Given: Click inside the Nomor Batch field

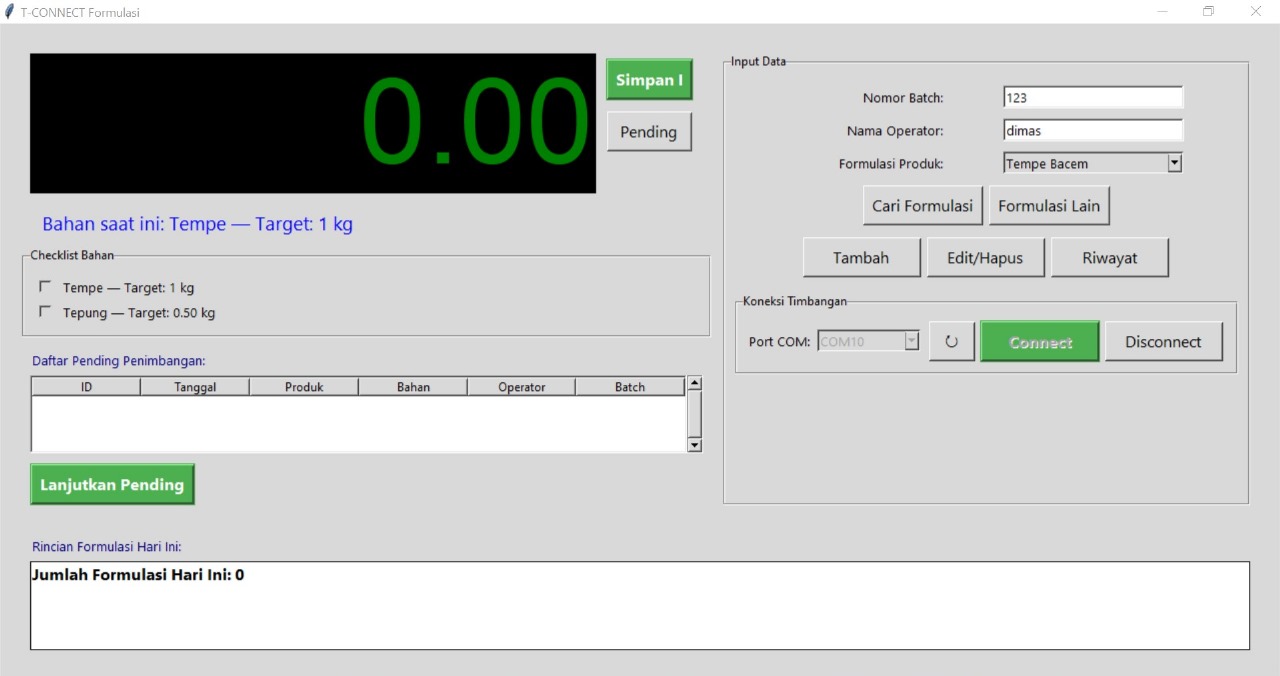Looking at the screenshot, I should click(x=1092, y=98).
